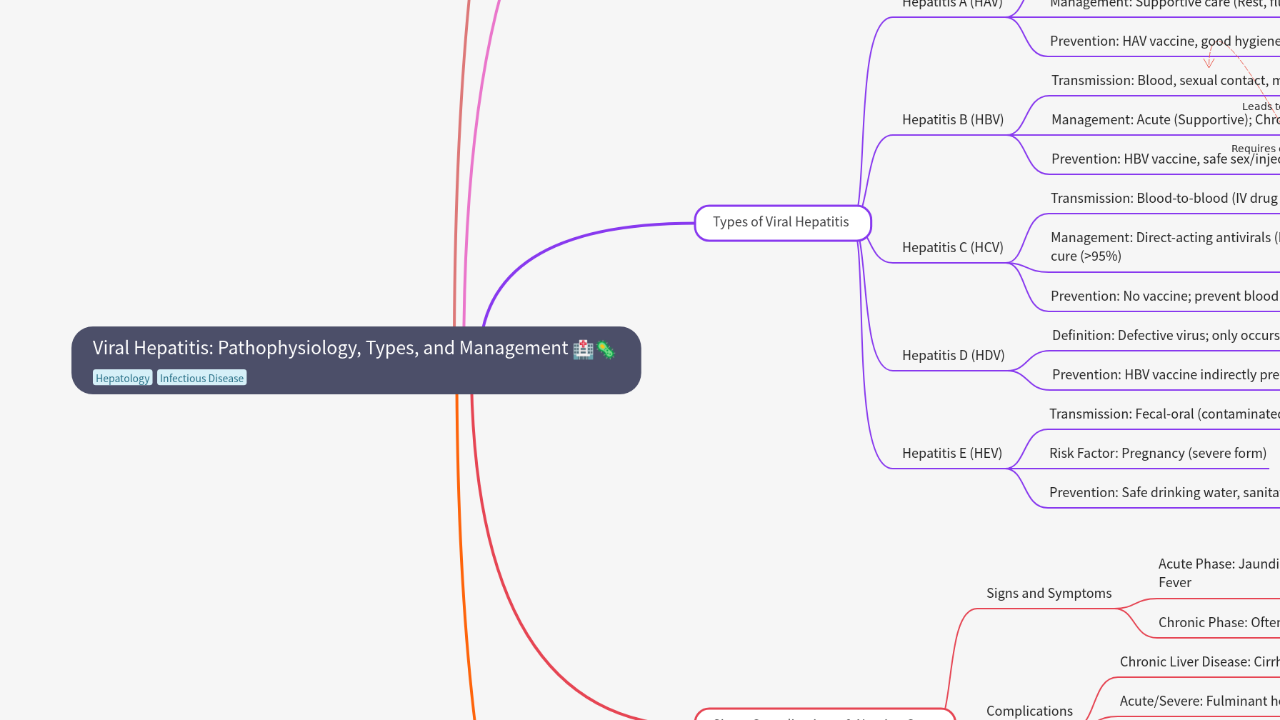The height and width of the screenshot is (720, 1280).
Task: Click the hospital emoji in the root title
Action: pyautogui.click(x=583, y=349)
